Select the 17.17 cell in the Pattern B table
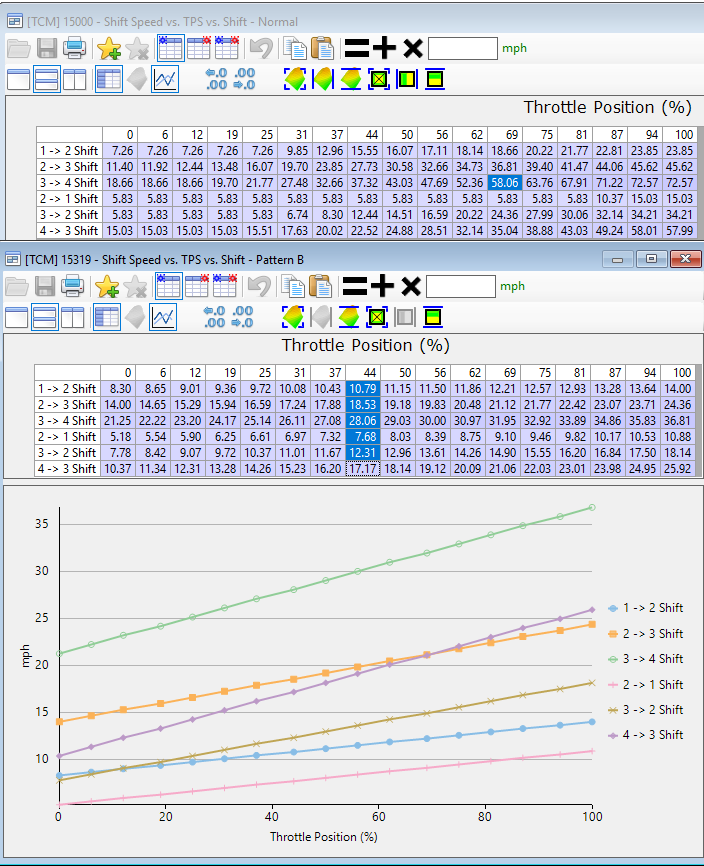 [363, 469]
